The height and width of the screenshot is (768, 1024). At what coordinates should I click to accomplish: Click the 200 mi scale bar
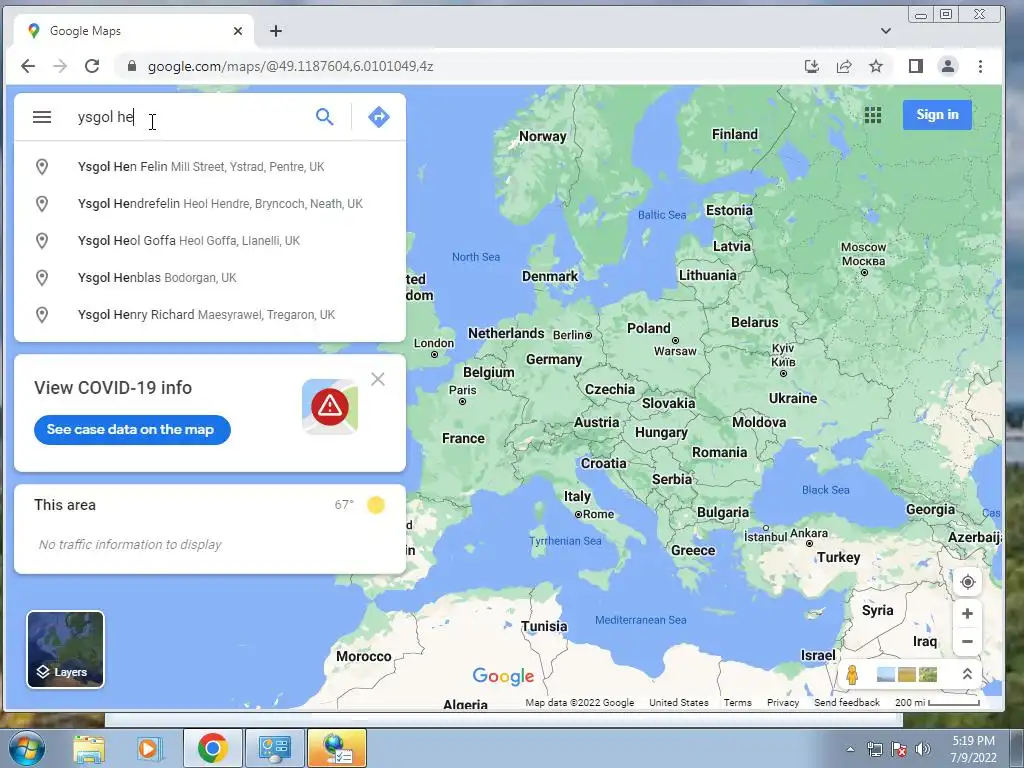(937, 703)
